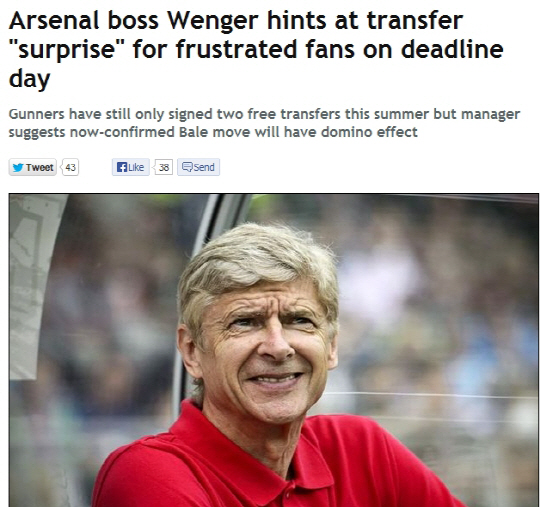Screen dimensions: 540x507
Task: Open the Wenger article photo
Action: 274,350
